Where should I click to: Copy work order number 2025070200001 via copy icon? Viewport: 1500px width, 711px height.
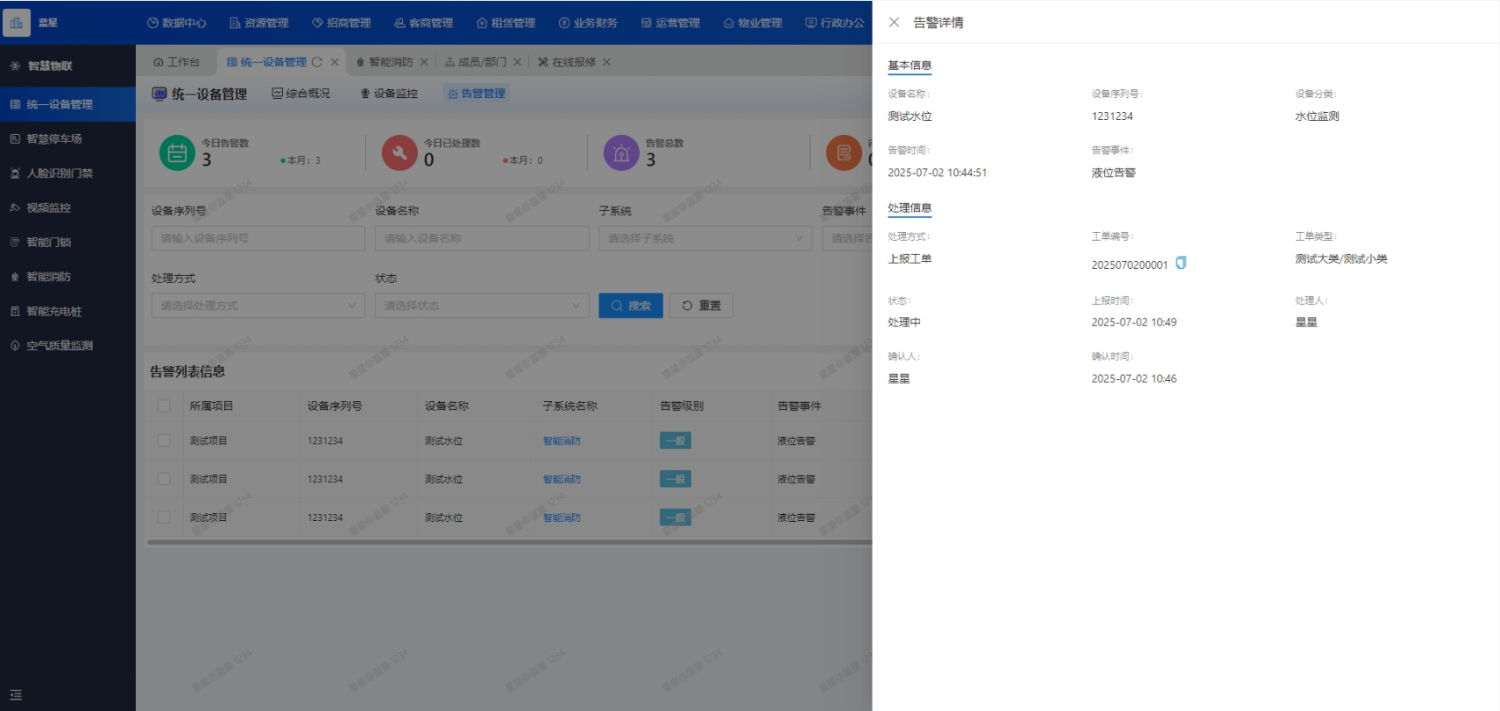pos(1181,263)
